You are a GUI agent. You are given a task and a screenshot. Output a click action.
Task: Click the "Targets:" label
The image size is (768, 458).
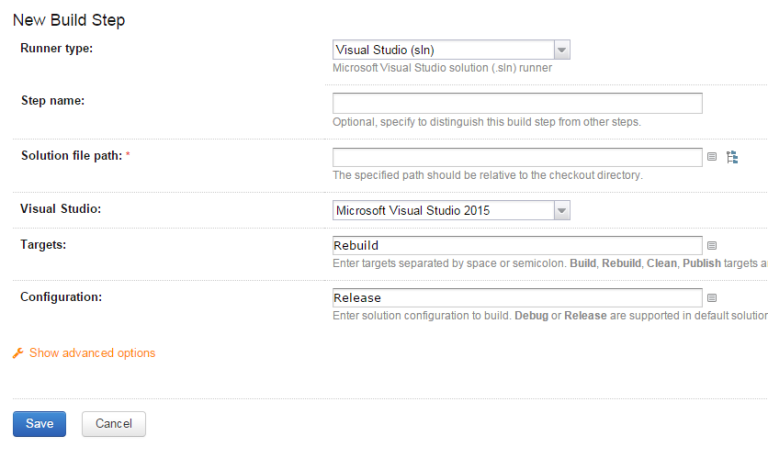pos(45,244)
